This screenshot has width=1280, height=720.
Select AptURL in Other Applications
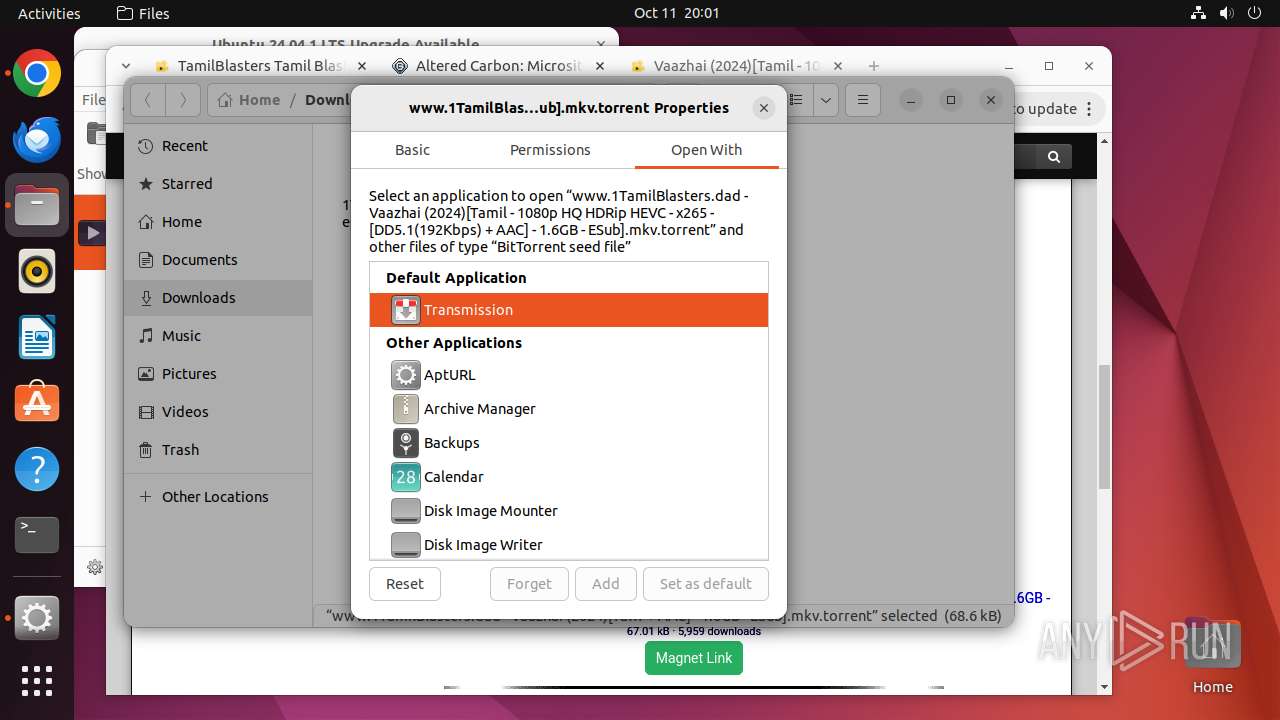(569, 375)
